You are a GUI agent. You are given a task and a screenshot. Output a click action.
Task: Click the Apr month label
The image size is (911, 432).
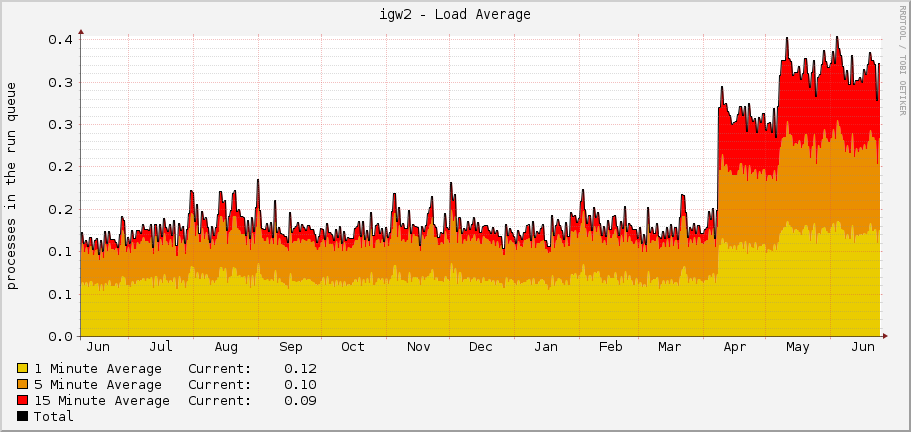[x=734, y=347]
